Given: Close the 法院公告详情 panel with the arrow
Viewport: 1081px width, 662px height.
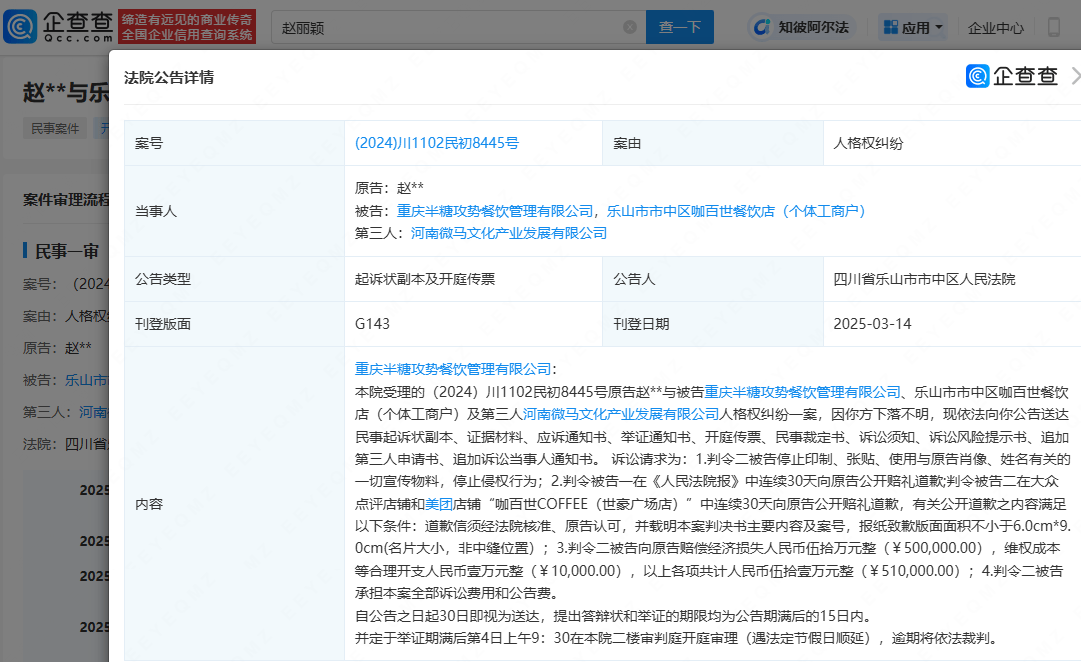Looking at the screenshot, I should click(x=1075, y=76).
